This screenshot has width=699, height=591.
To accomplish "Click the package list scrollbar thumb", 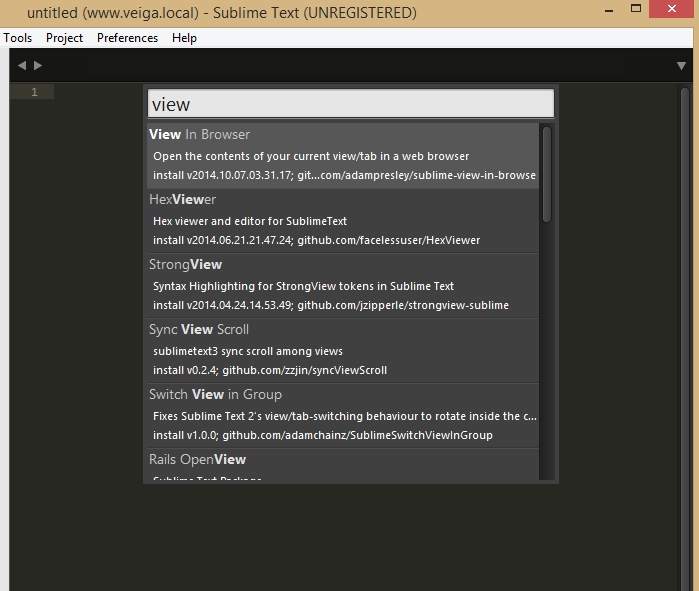I will click(547, 174).
